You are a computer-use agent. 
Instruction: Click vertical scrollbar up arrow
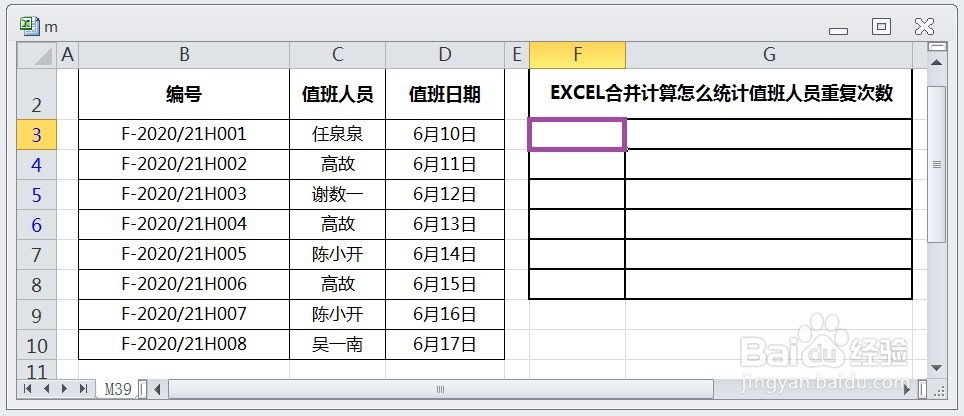click(x=937, y=63)
